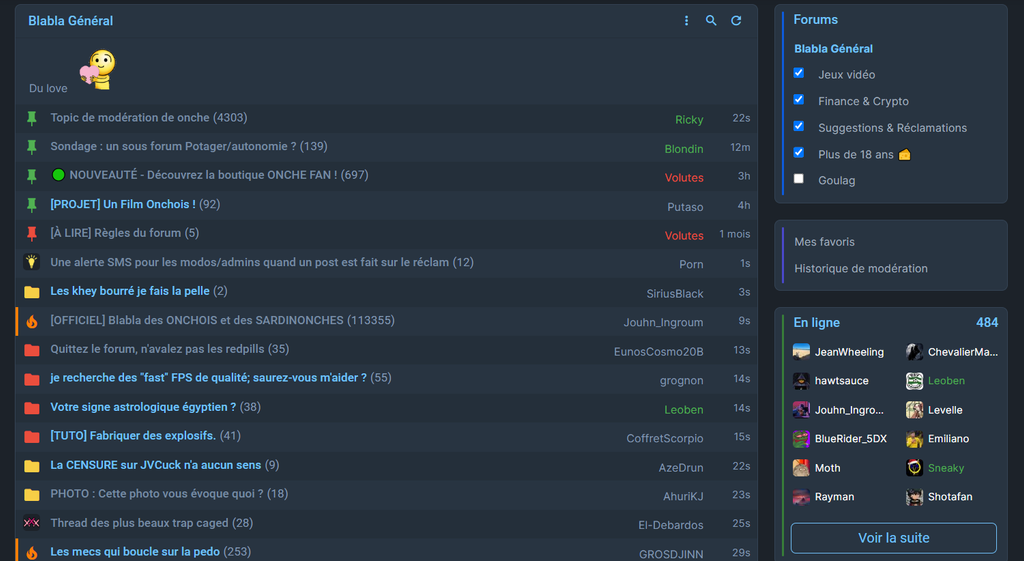The height and width of the screenshot is (561, 1024).
Task: Click the yellow folder icon for khey bourré topic
Action: pyautogui.click(x=31, y=292)
